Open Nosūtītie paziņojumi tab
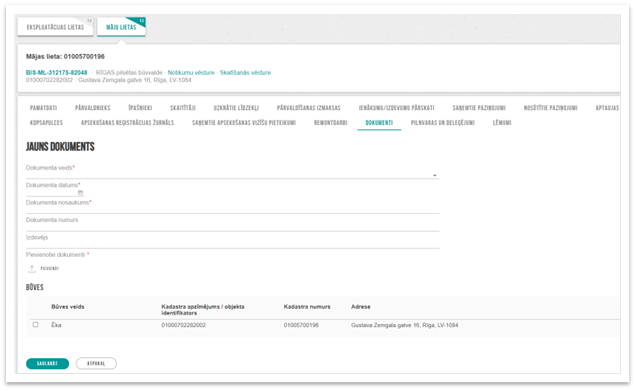Screen dimensions: 635x390 click(x=550, y=108)
